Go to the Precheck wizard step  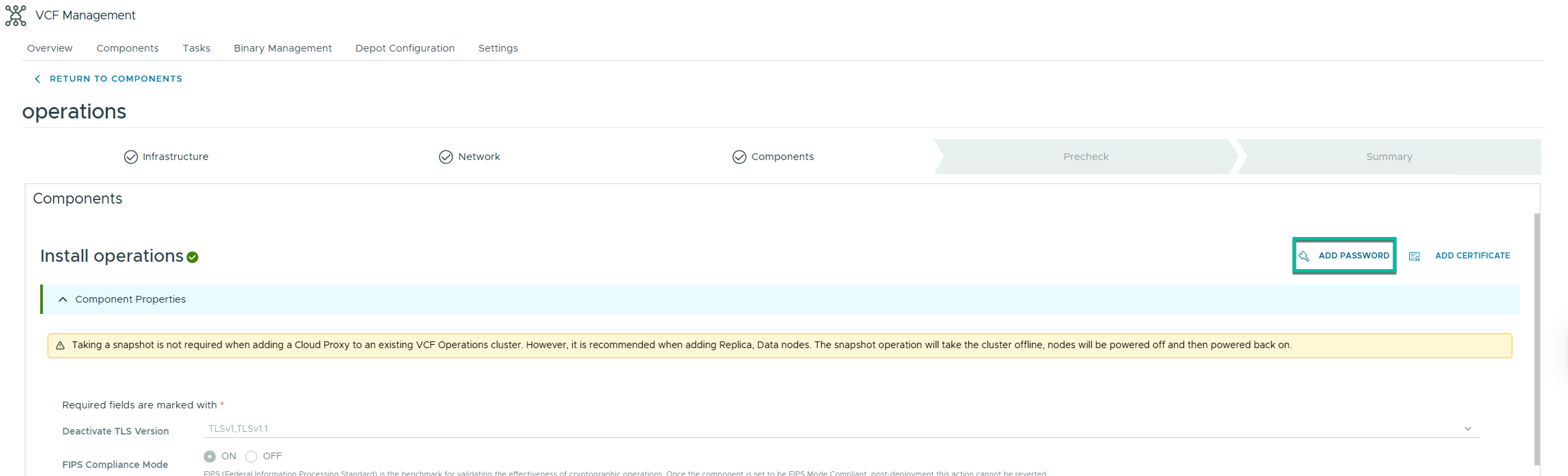1085,157
